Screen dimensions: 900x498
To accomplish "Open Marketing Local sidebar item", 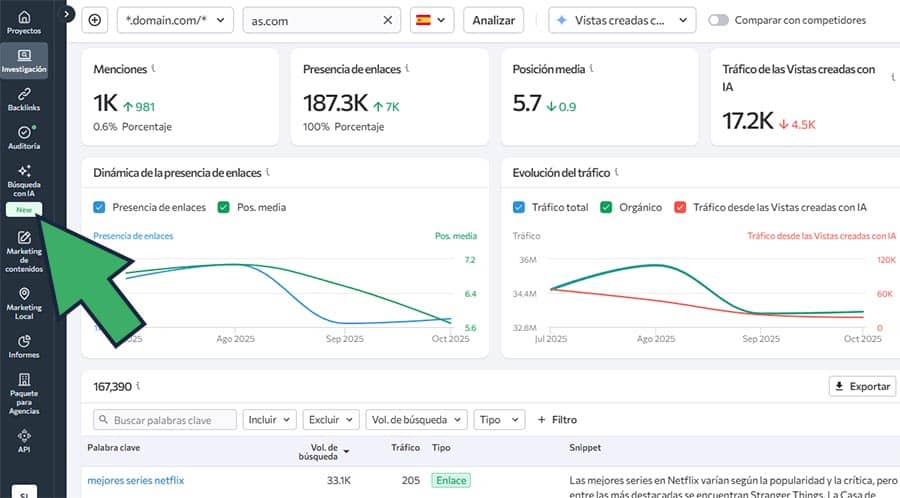I will [x=24, y=304].
